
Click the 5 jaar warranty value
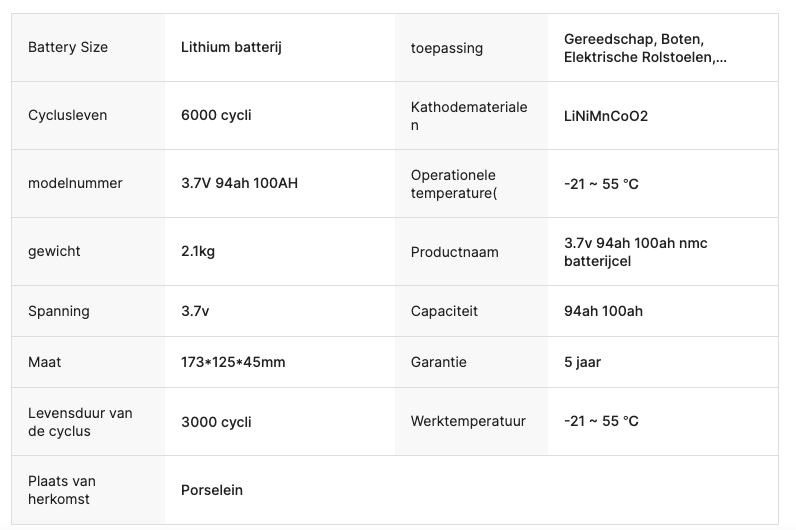point(582,362)
